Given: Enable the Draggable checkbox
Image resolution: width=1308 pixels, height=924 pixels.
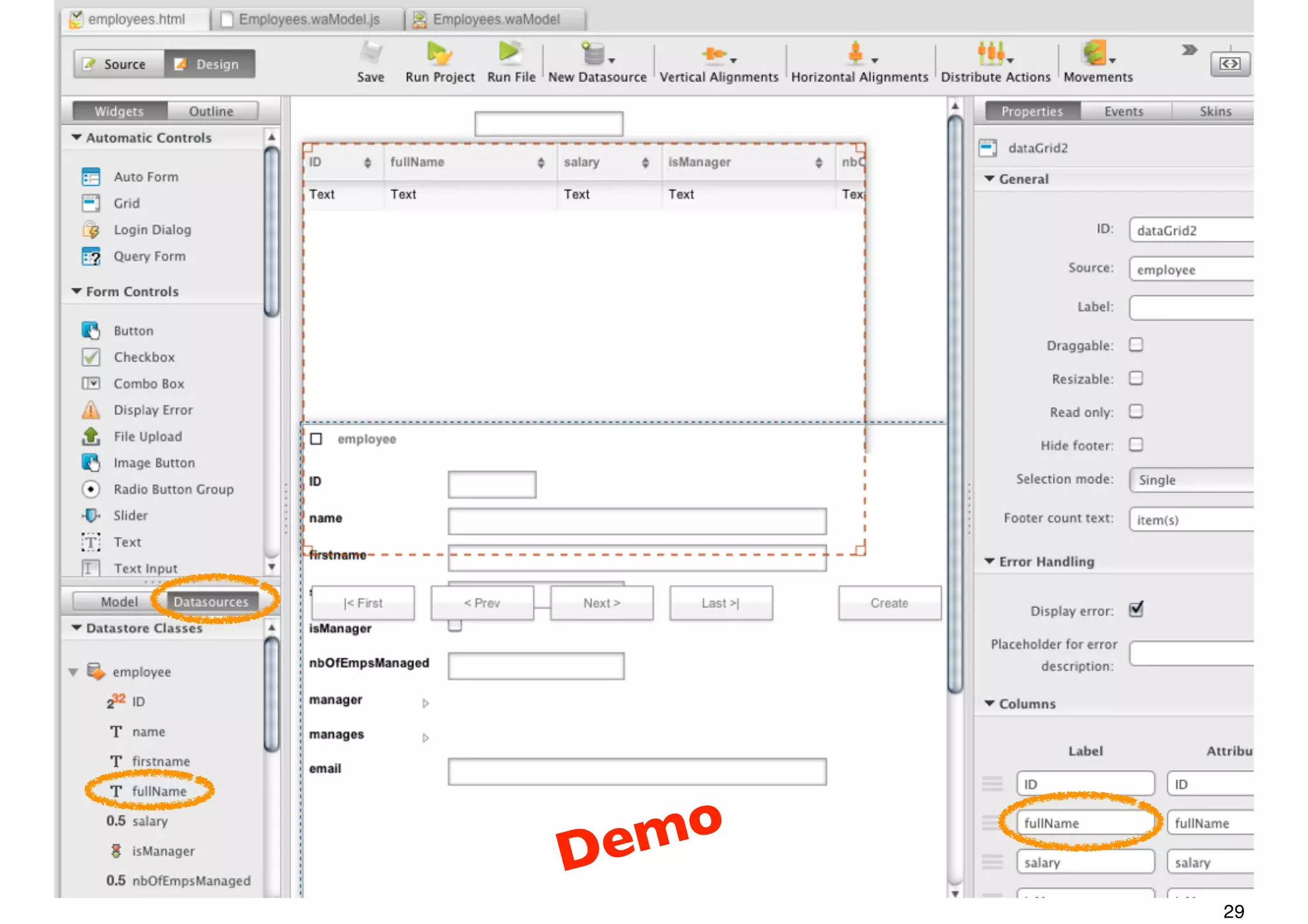Looking at the screenshot, I should [1136, 345].
